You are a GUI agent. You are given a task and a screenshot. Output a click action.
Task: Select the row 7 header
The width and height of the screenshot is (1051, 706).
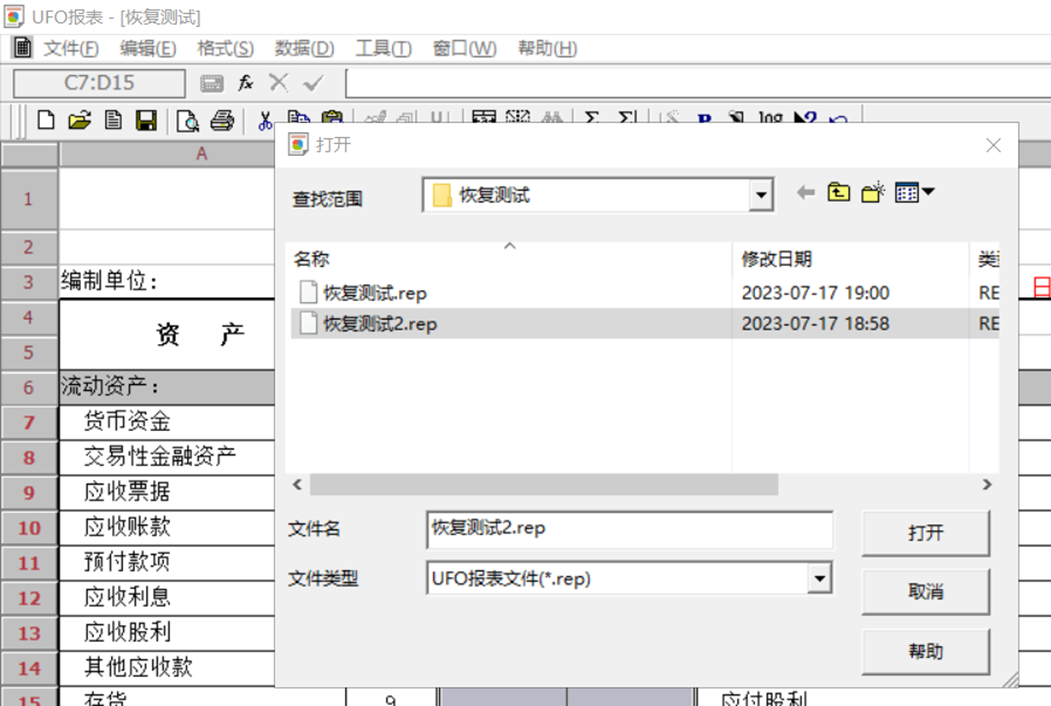click(29, 422)
